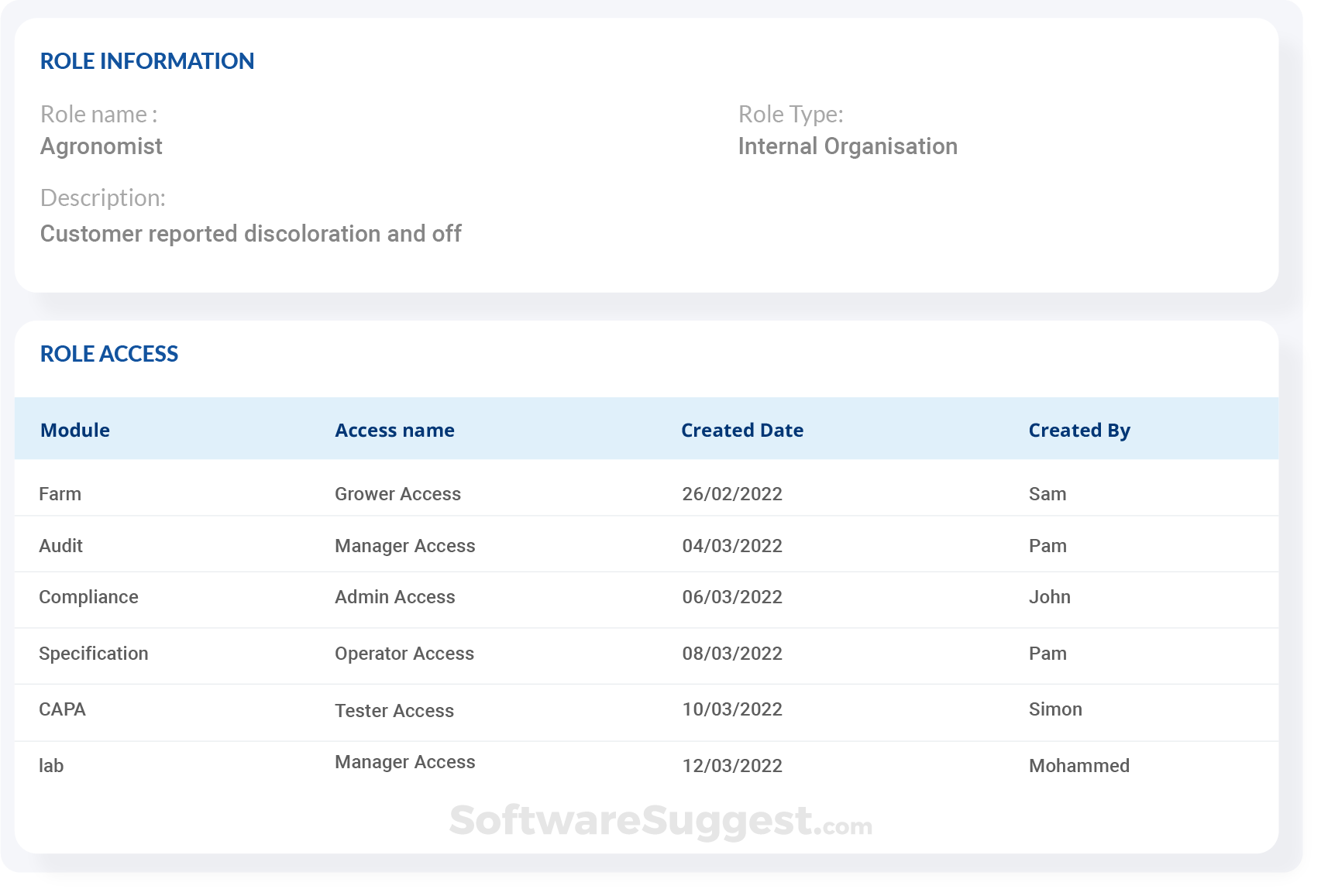Sort by the Access name column header
The width and height of the screenshot is (1321, 896).
coord(394,430)
